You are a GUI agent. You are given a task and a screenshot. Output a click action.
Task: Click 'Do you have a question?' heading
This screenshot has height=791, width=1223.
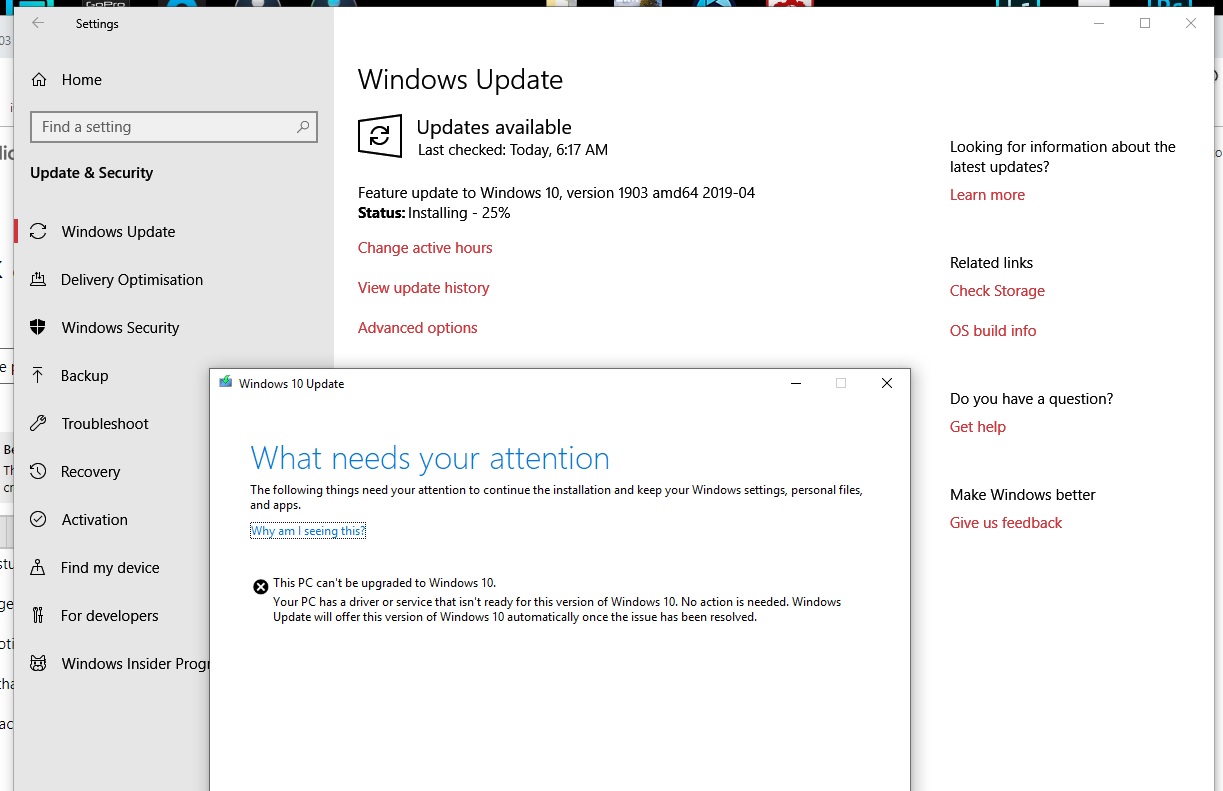click(1032, 399)
